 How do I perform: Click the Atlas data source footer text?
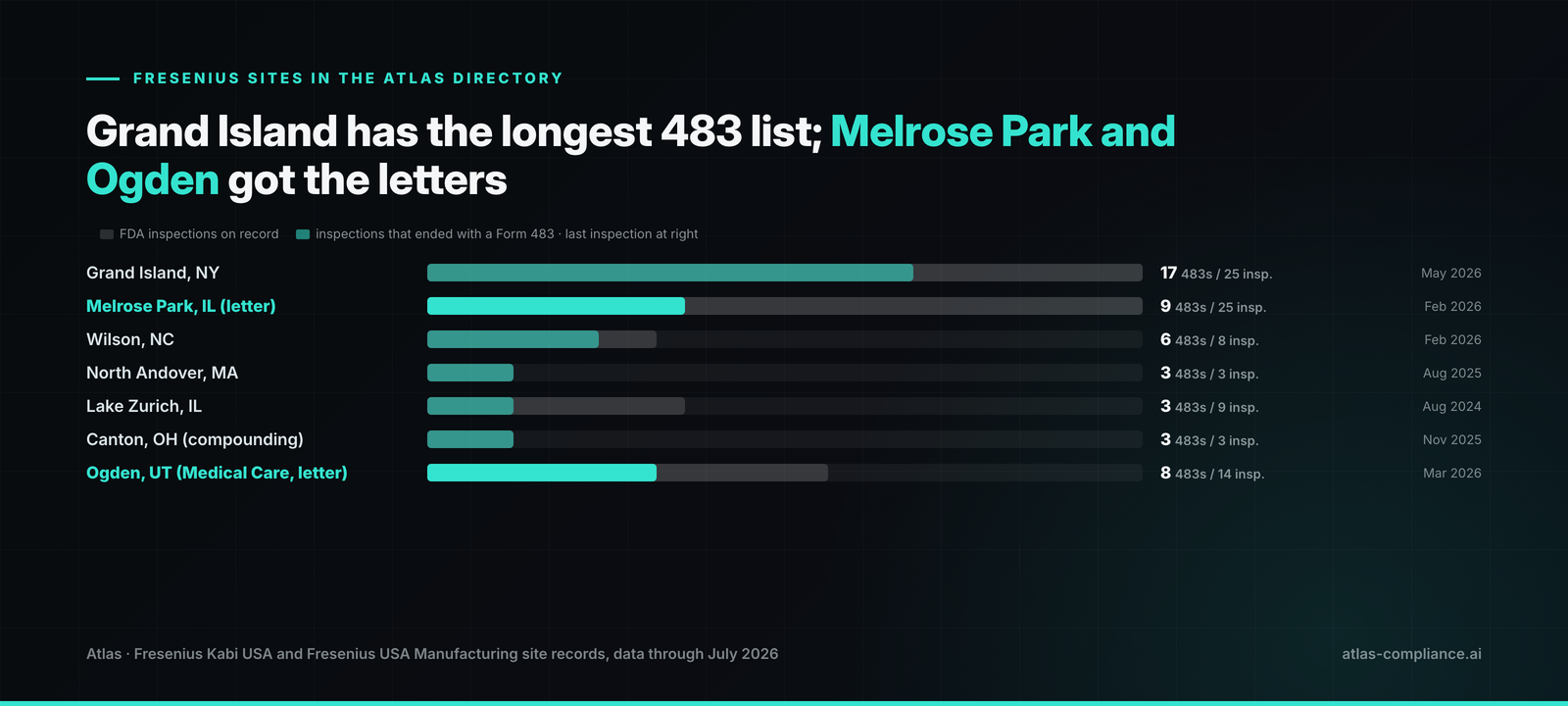tap(432, 654)
